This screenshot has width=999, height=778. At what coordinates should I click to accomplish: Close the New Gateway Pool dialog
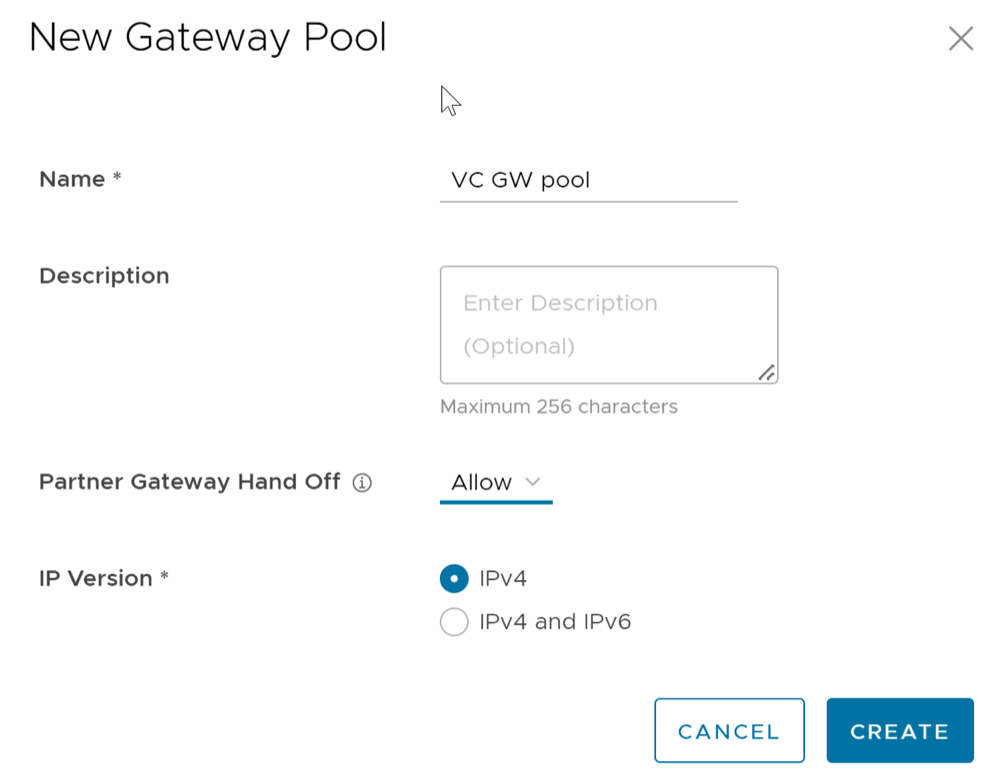960,39
